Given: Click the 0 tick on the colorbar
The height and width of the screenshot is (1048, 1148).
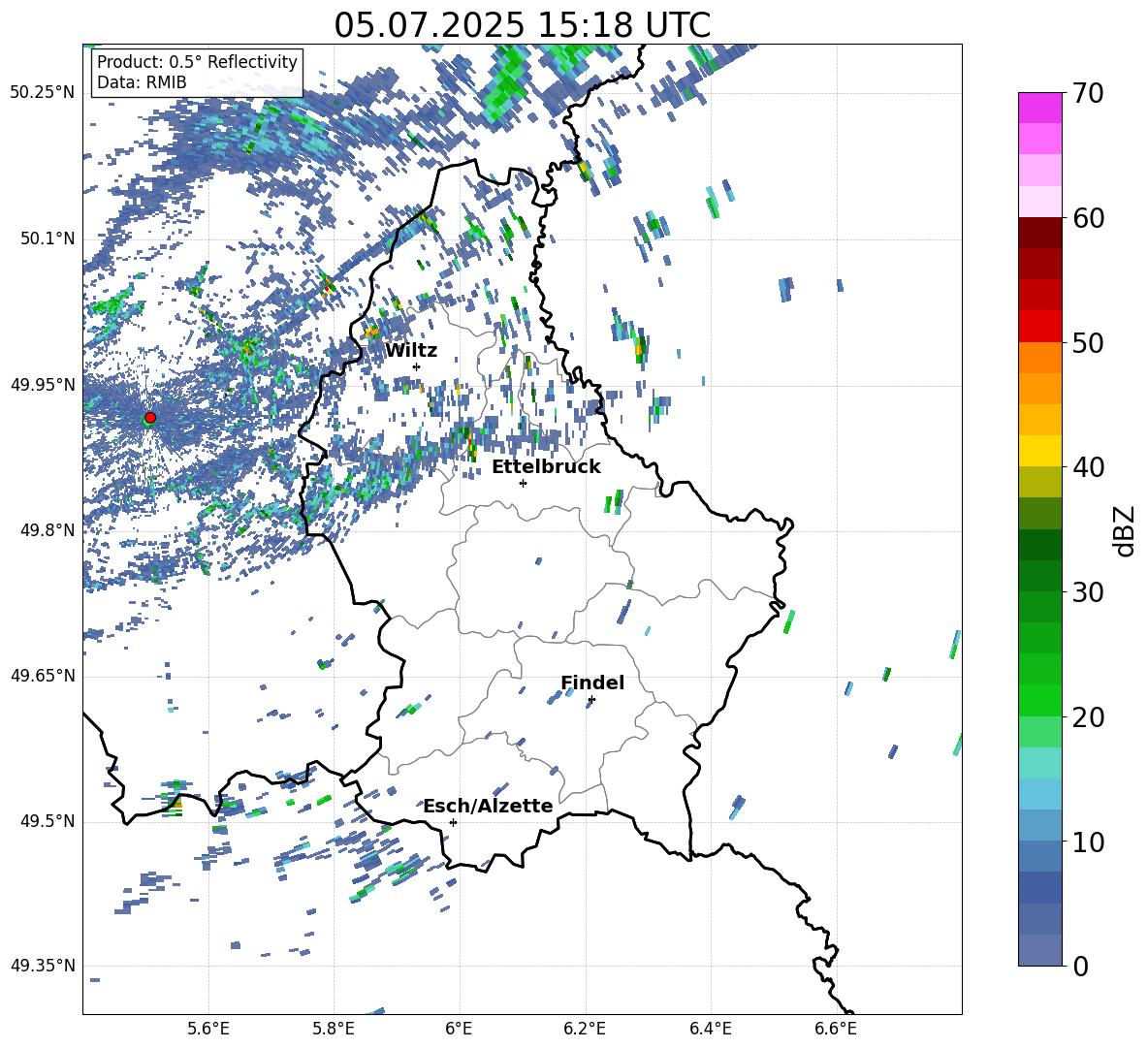Looking at the screenshot, I should 1080,966.
